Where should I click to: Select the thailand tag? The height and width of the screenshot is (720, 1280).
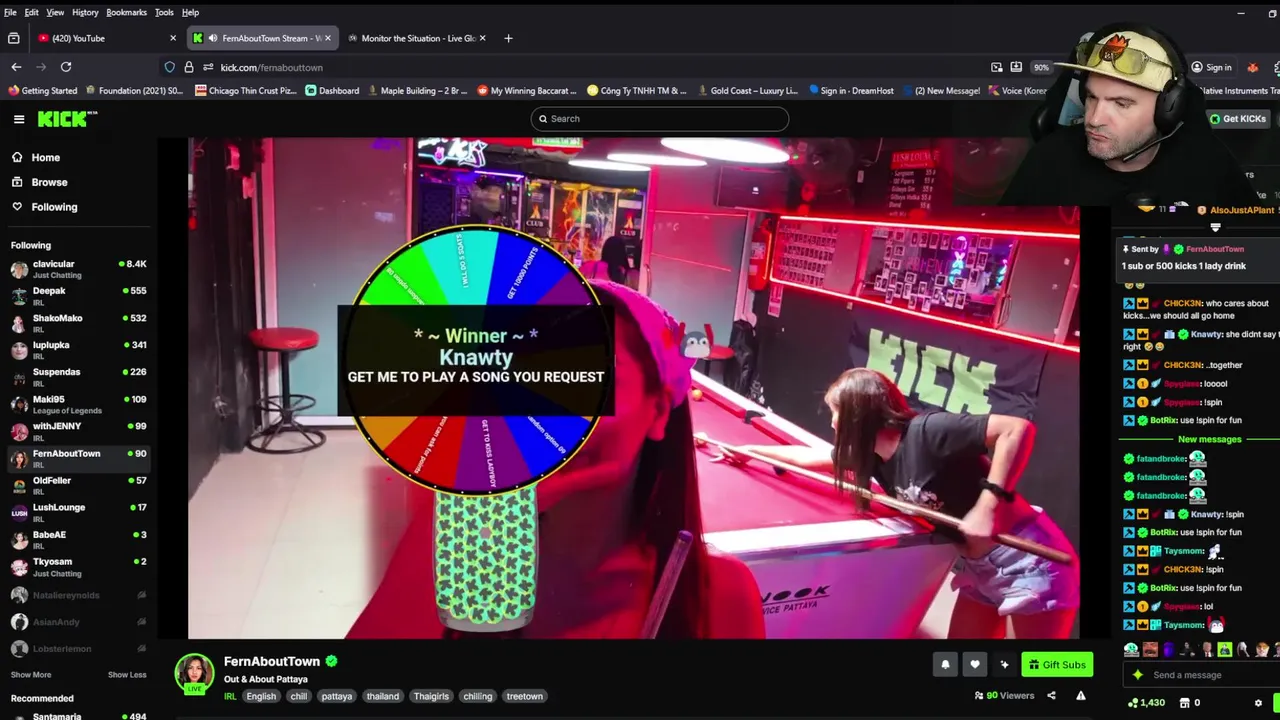[x=383, y=697]
